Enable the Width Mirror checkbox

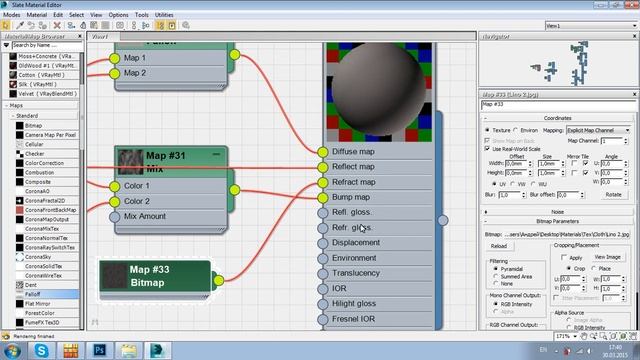click(574, 163)
